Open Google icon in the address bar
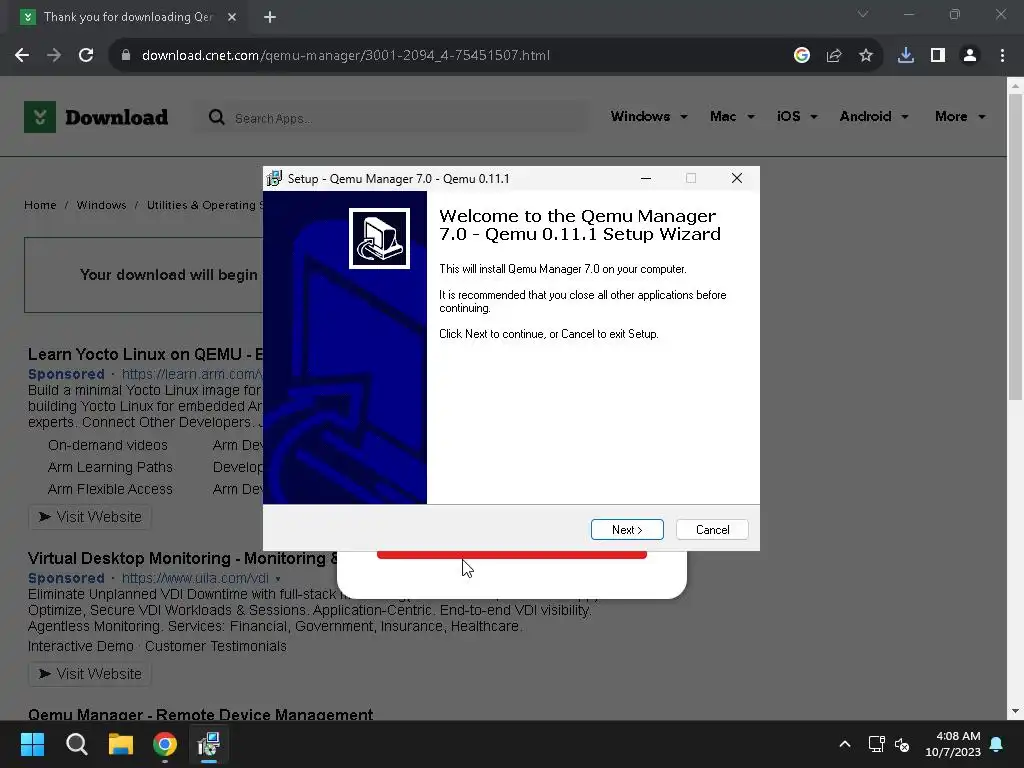Viewport: 1024px width, 768px height. click(801, 56)
